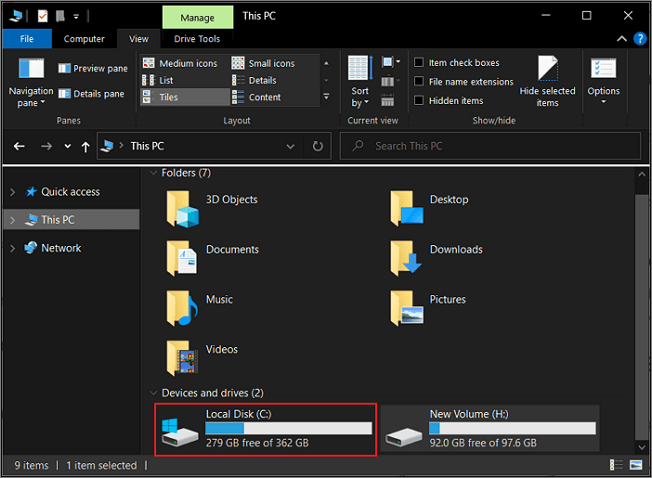Toggle the Preview pane
Viewport: 652px width, 478px height.
point(93,68)
